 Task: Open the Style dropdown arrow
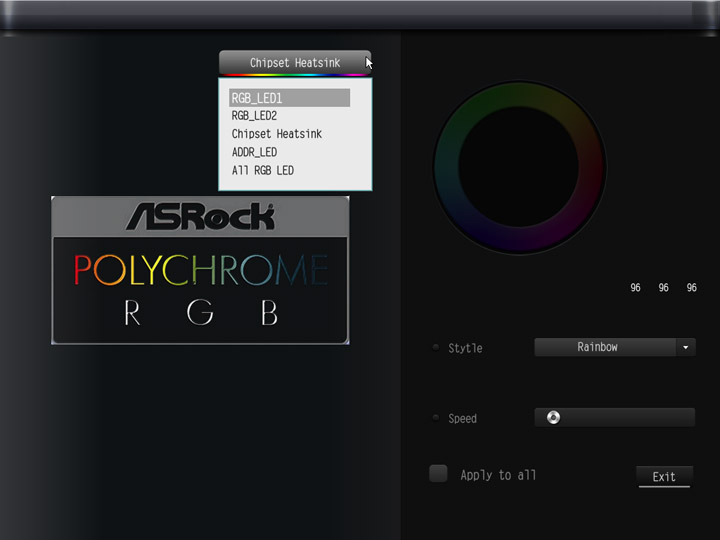tap(686, 347)
